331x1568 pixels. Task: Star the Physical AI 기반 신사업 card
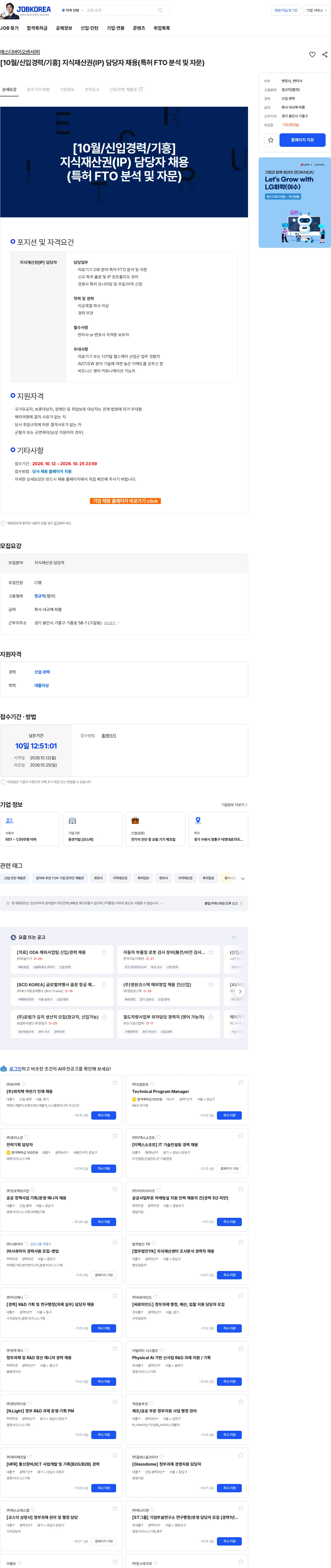tap(241, 1348)
